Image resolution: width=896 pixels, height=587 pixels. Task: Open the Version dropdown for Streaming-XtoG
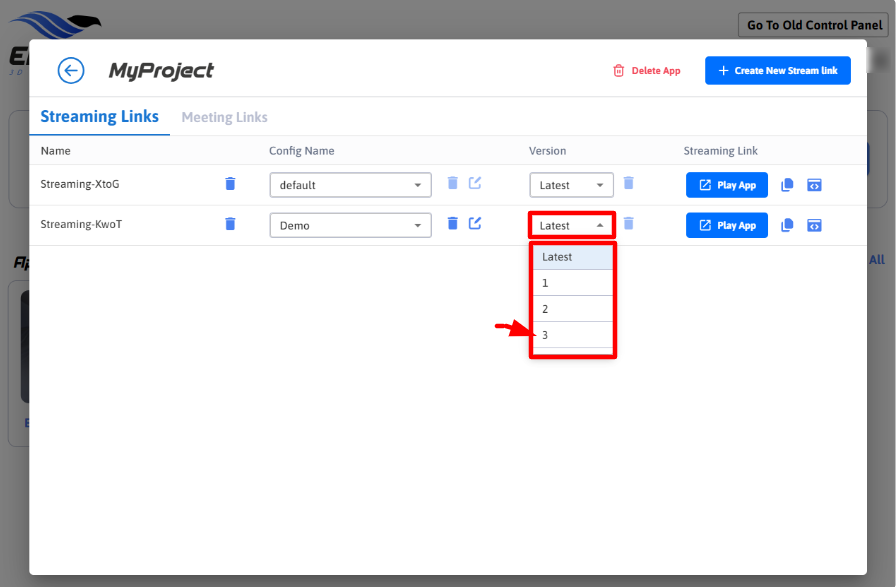point(571,185)
